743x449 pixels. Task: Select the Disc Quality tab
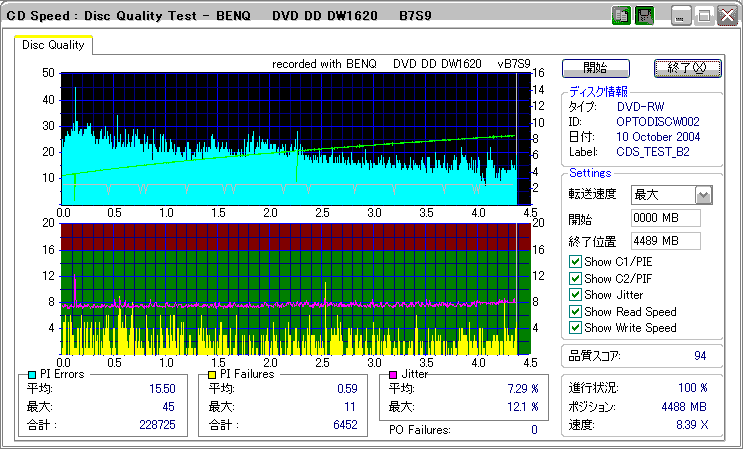click(x=54, y=45)
